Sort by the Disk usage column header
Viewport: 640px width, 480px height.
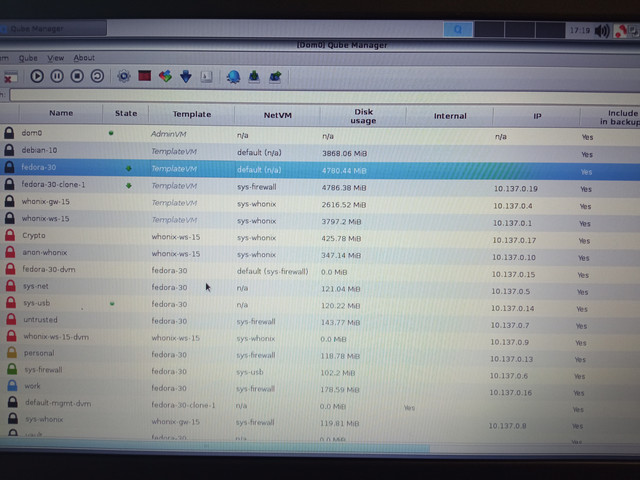click(363, 116)
